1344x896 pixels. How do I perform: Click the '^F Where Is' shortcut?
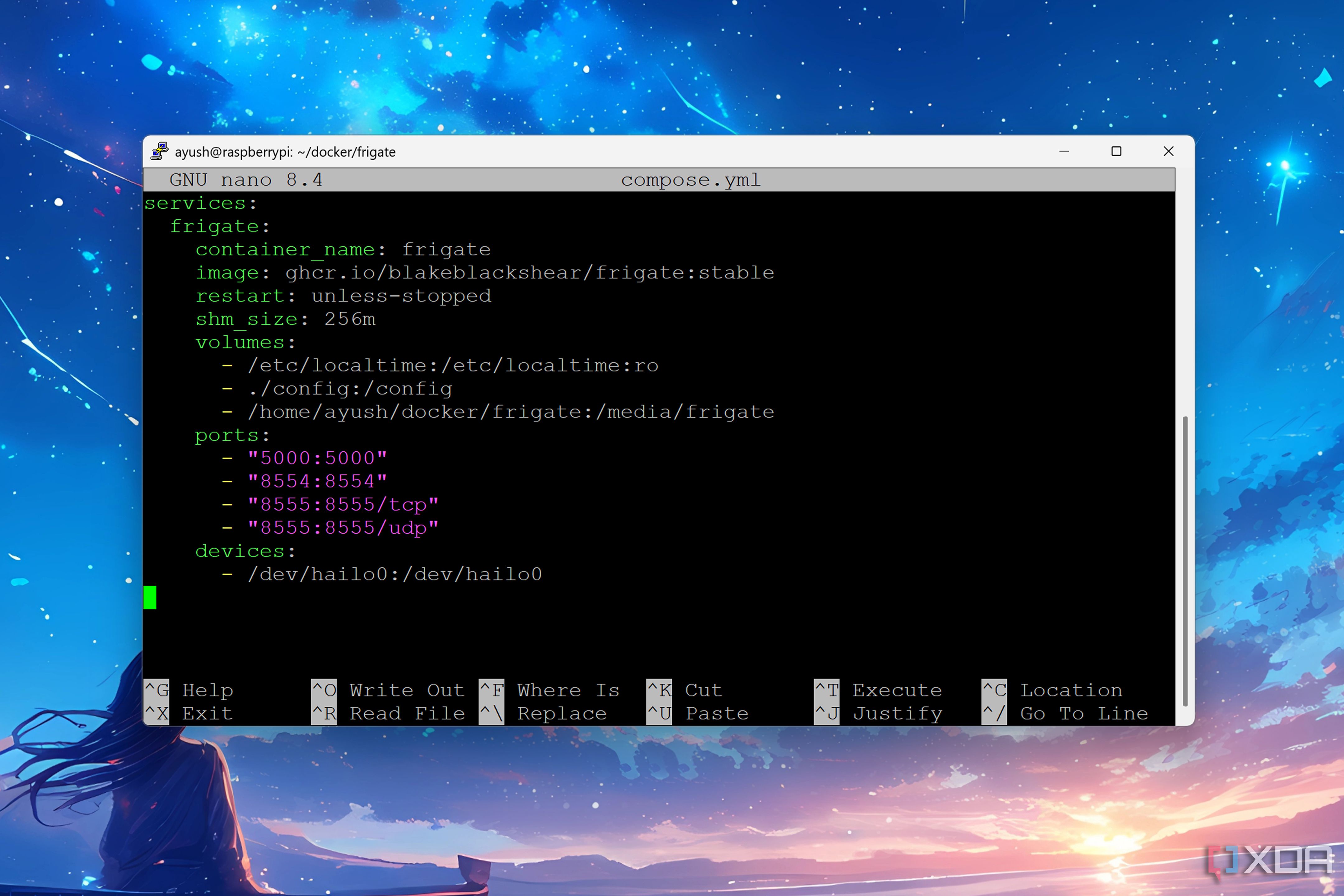pos(549,690)
